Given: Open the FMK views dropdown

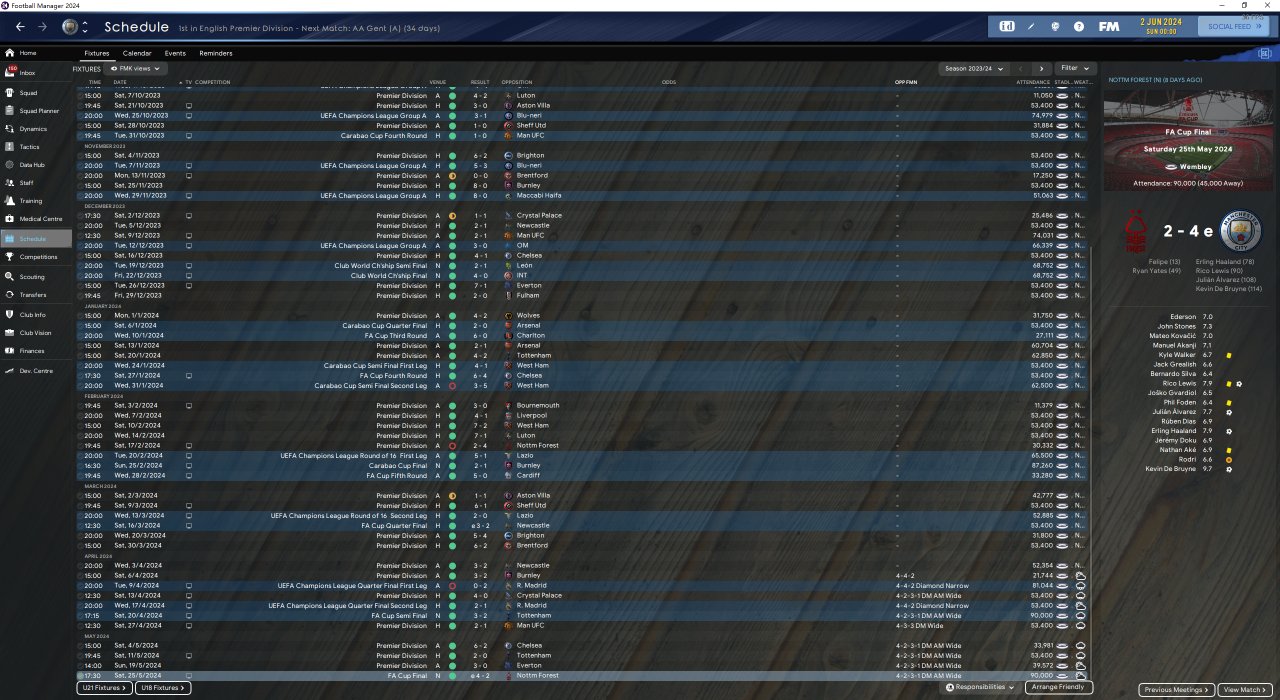Looking at the screenshot, I should [137, 69].
